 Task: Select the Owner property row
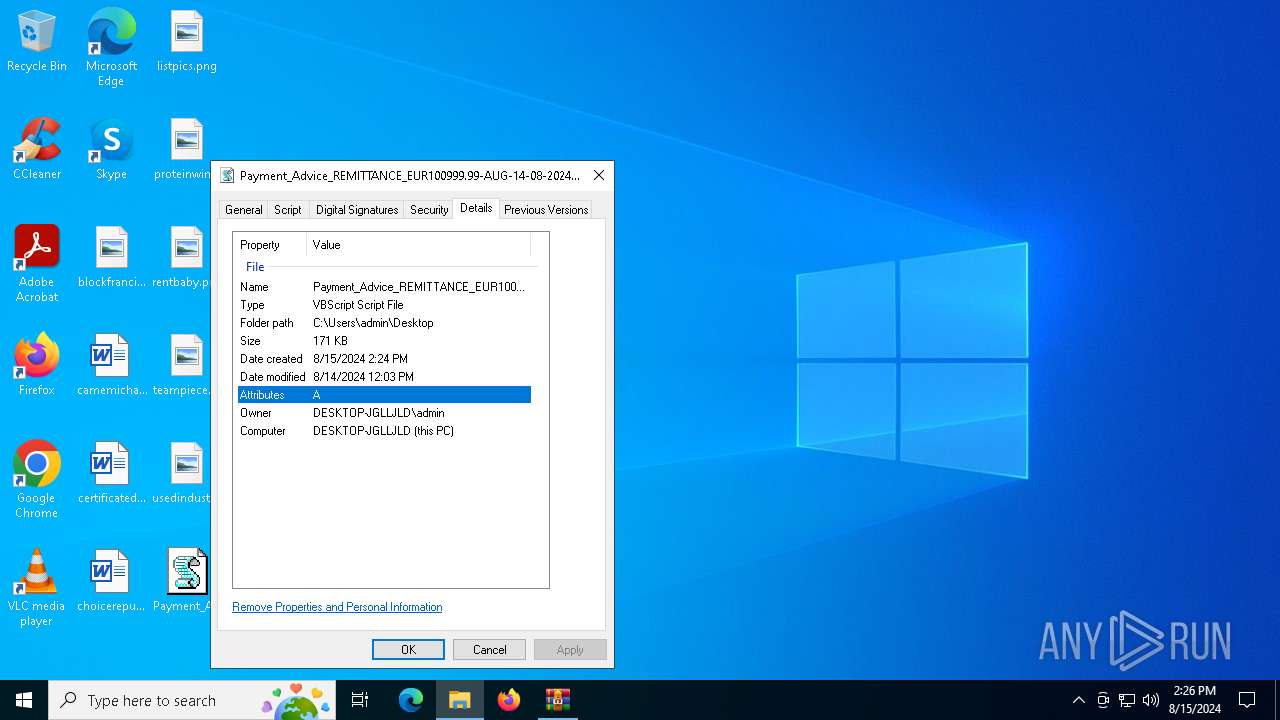pos(384,413)
